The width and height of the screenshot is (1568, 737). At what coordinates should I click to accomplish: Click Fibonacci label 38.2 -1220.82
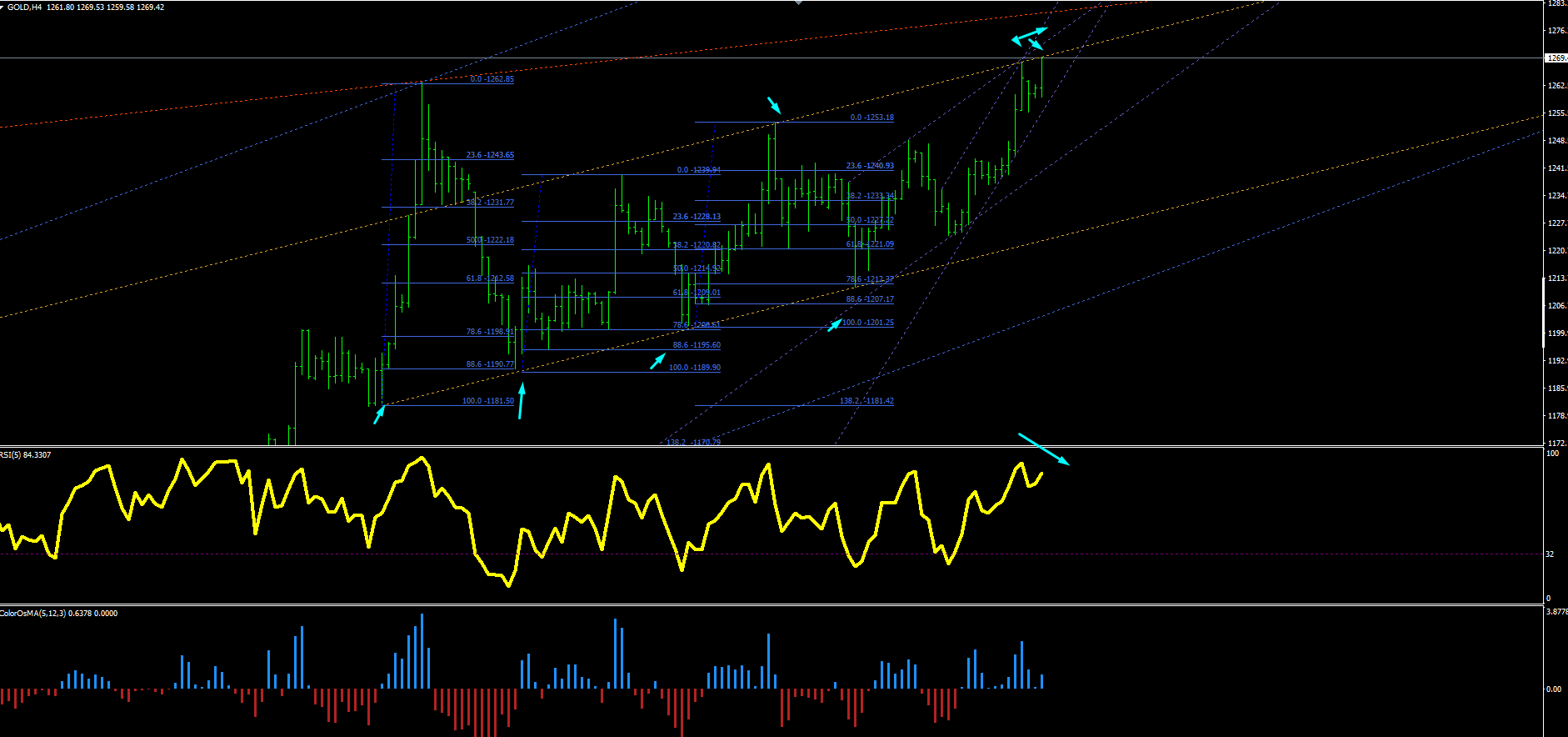click(x=697, y=245)
